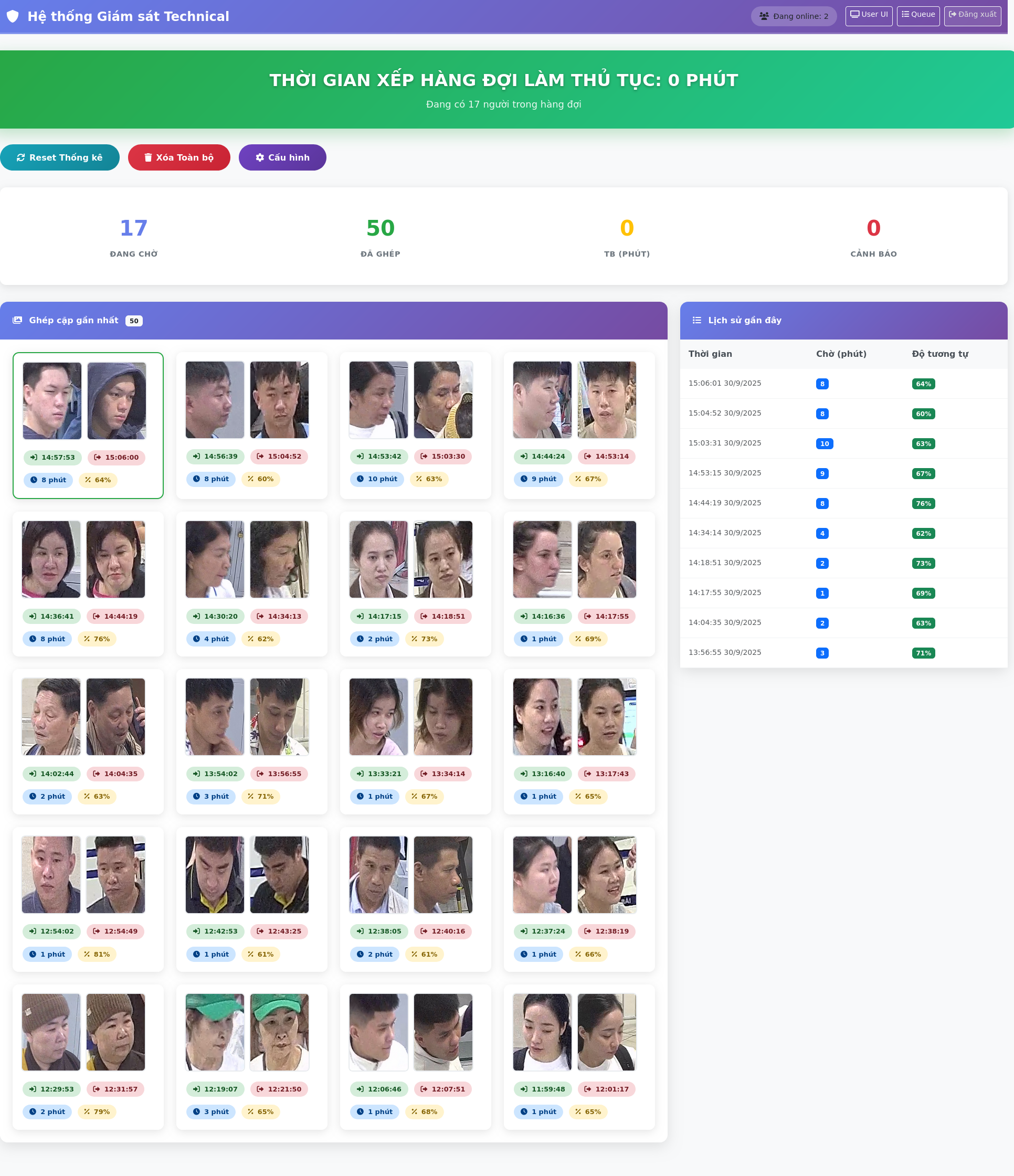Viewport: 1014px width, 1176px height.
Task: Click the 50 badge in Ghép cặp header
Action: pyautogui.click(x=134, y=321)
